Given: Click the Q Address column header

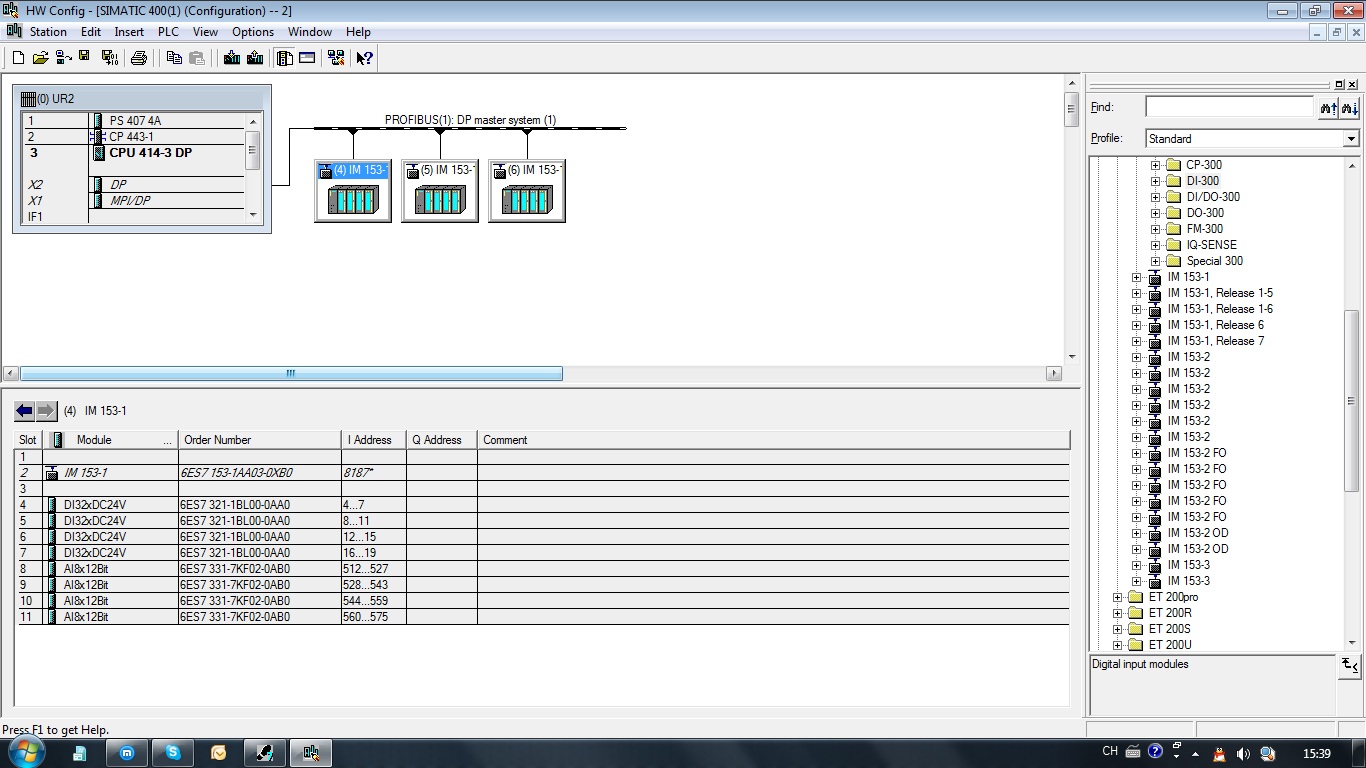Looking at the screenshot, I should coord(441,440).
